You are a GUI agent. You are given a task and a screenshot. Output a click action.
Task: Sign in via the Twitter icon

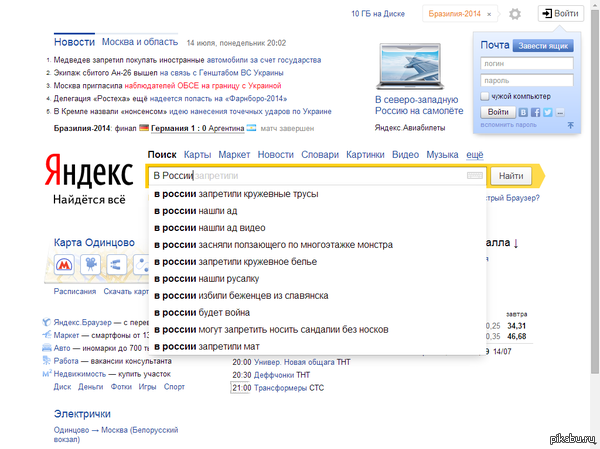[548, 112]
